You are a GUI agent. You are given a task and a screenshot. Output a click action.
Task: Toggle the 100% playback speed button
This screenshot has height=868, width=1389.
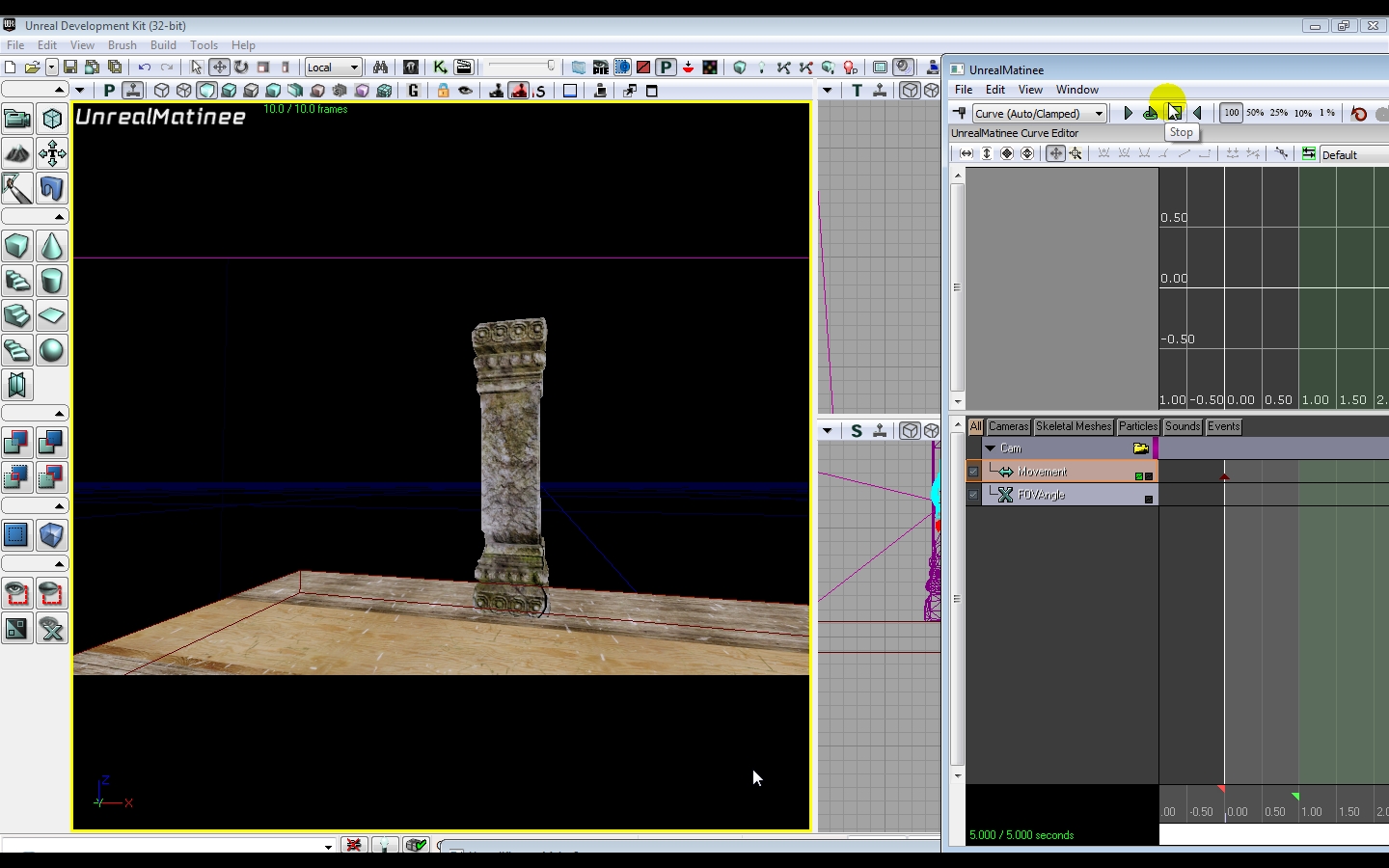tap(1231, 113)
